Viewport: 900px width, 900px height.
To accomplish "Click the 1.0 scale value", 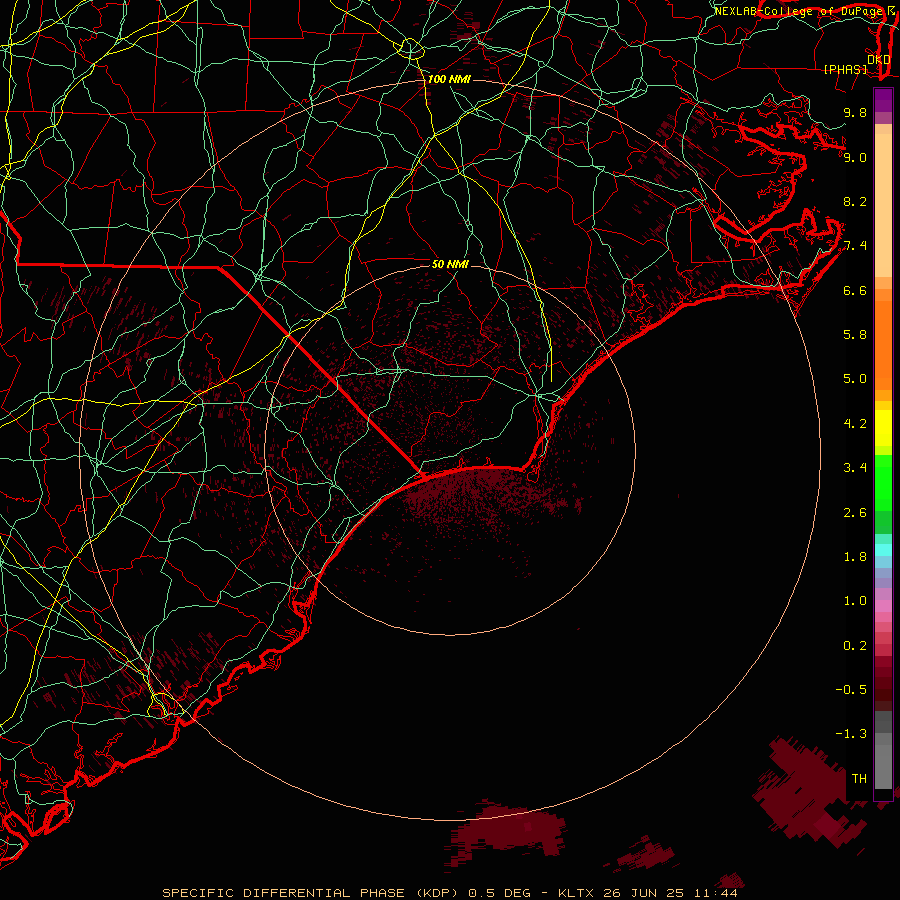I will coord(855,601).
